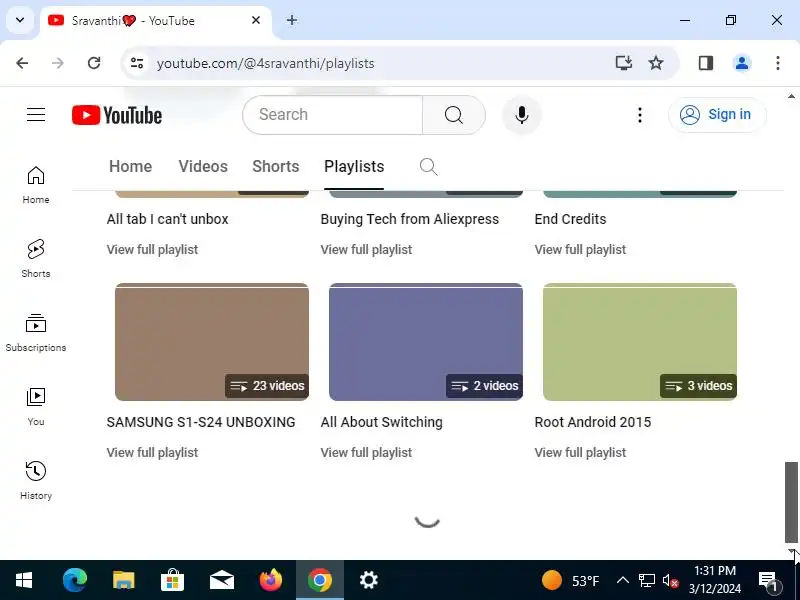Open Microsoft Store from taskbar
Image resolution: width=800 pixels, height=600 pixels.
[172, 580]
